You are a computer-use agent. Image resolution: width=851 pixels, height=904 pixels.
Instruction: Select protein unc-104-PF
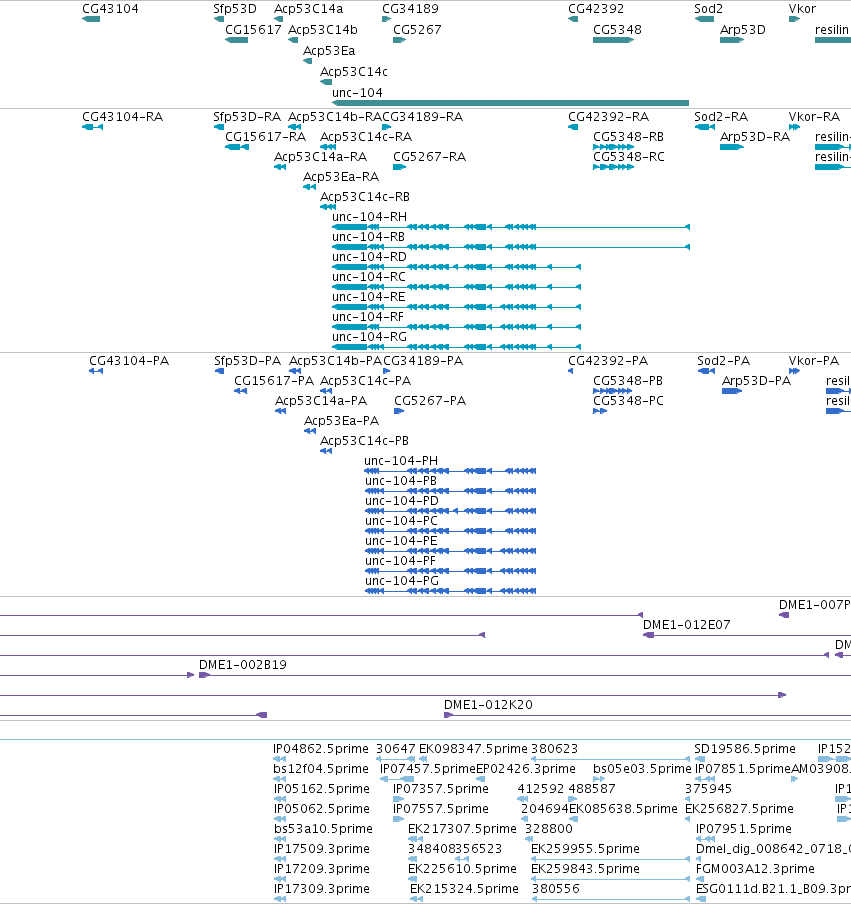(x=450, y=571)
